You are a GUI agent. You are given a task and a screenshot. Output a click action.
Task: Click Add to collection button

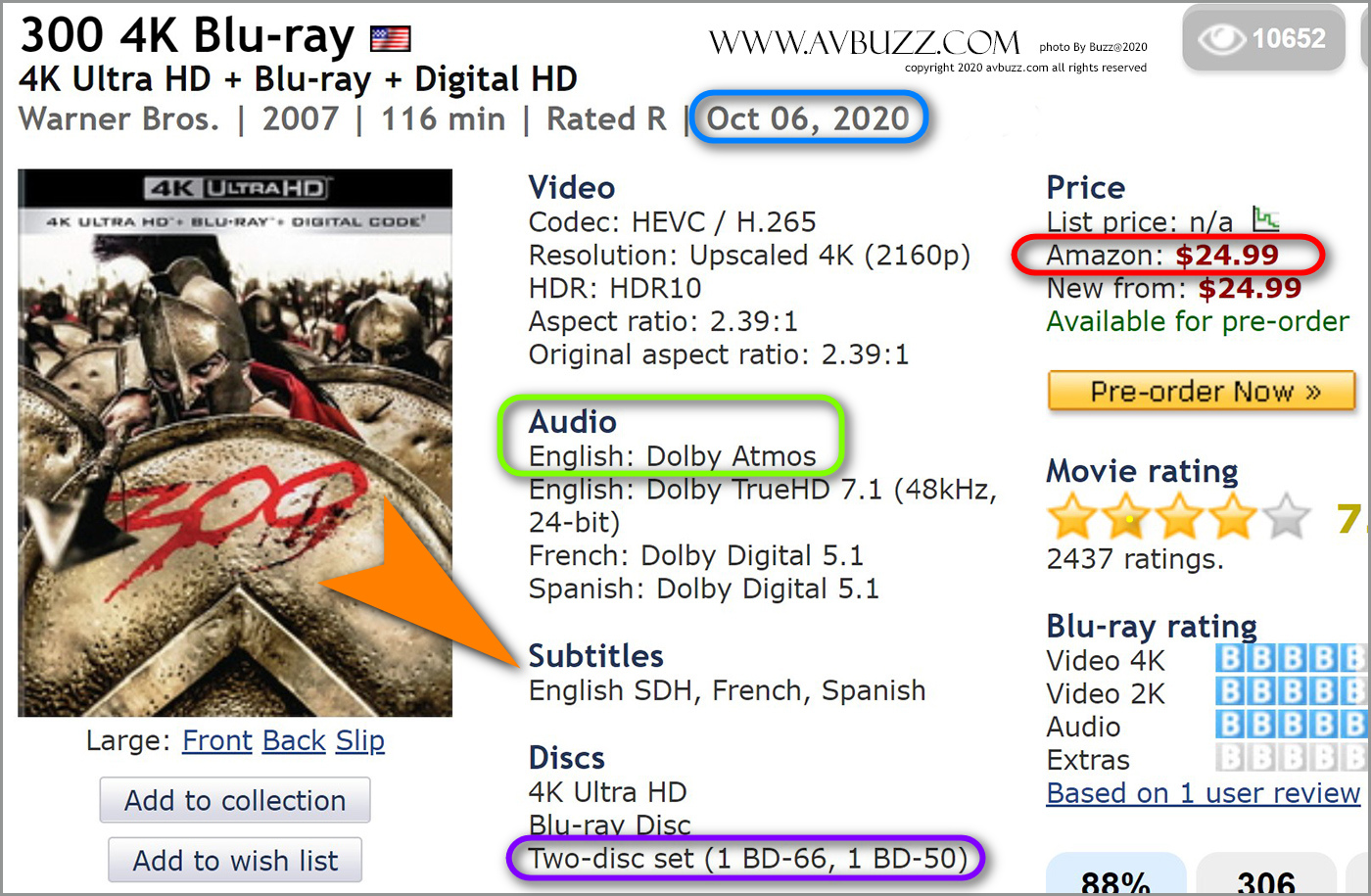point(235,800)
